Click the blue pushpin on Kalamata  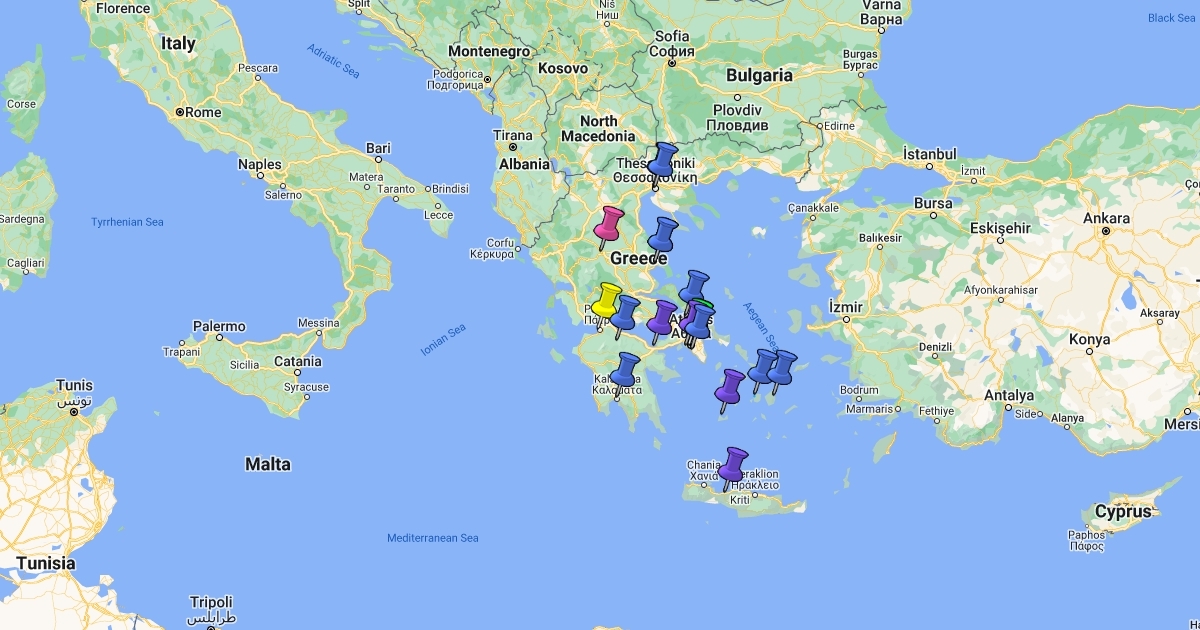tap(626, 369)
